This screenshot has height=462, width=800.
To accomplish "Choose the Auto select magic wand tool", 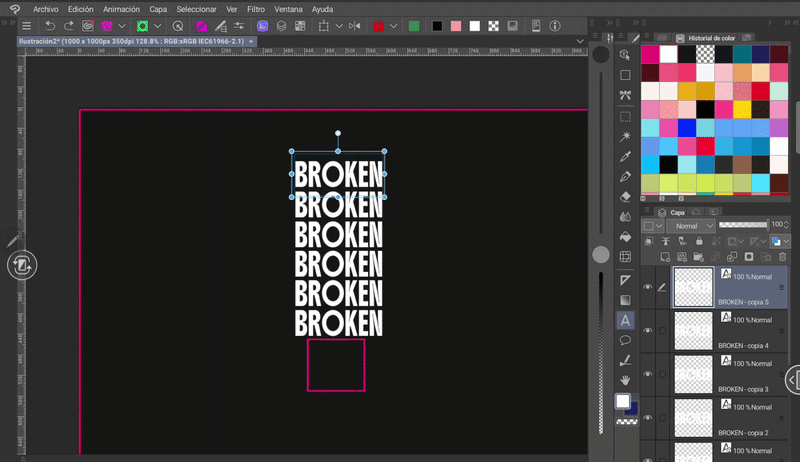I will pyautogui.click(x=625, y=136).
